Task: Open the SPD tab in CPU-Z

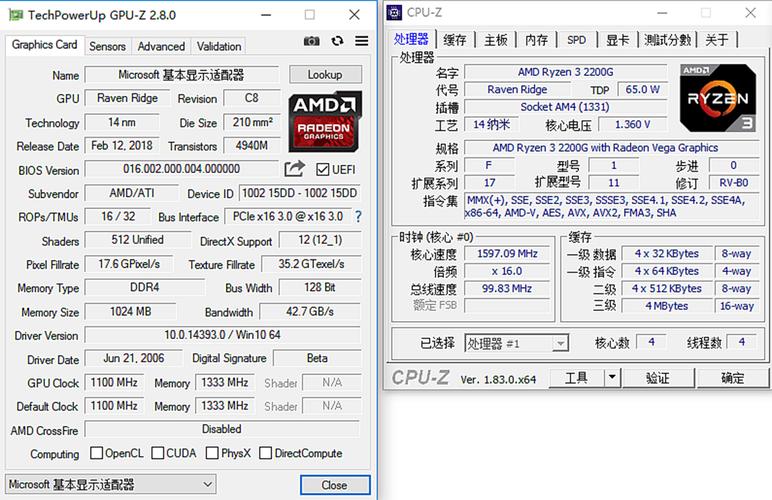Action: pos(577,40)
